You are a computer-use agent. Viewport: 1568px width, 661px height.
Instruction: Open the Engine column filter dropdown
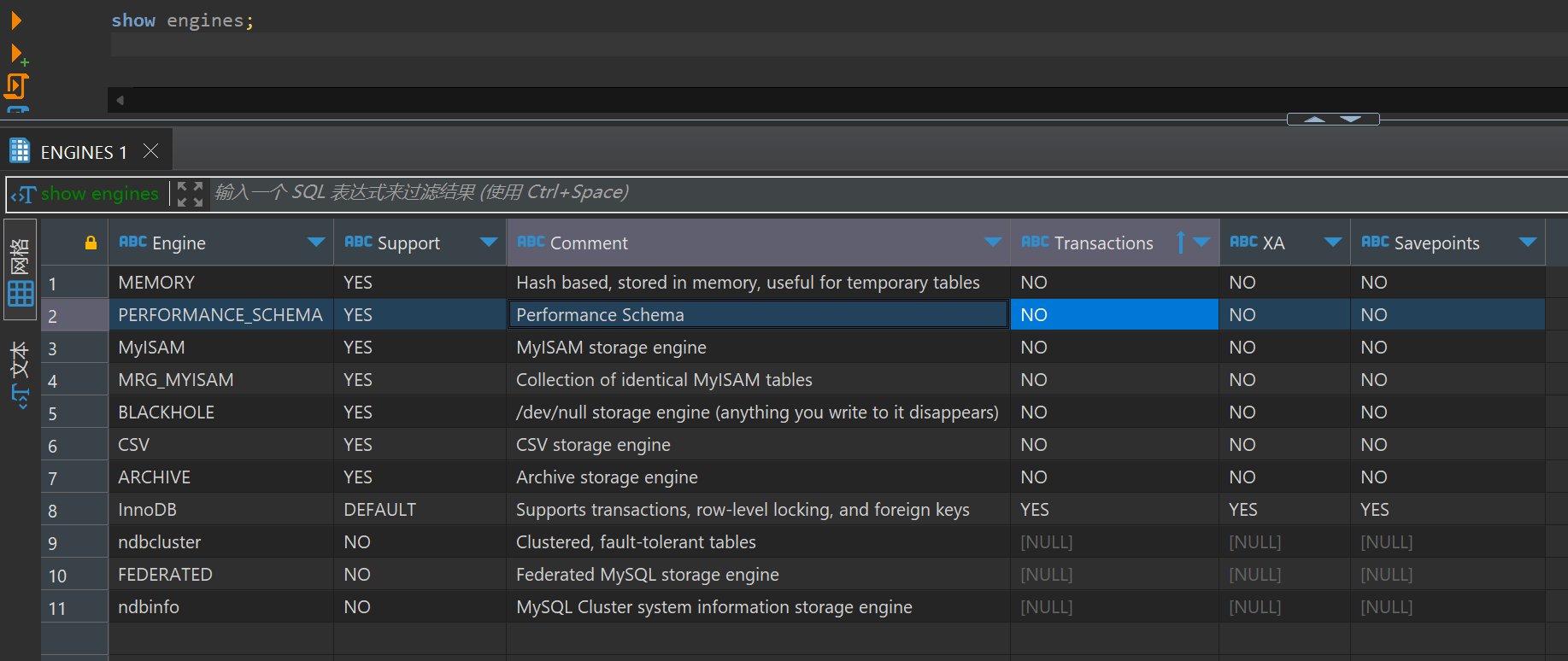coord(315,243)
